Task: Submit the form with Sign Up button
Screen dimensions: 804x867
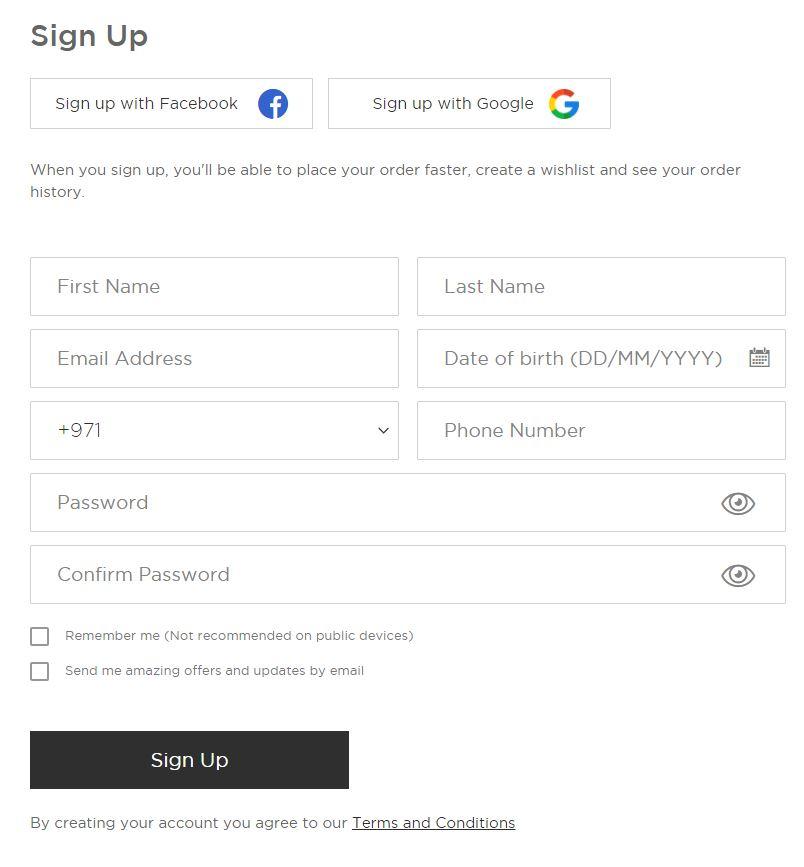Action: [189, 760]
